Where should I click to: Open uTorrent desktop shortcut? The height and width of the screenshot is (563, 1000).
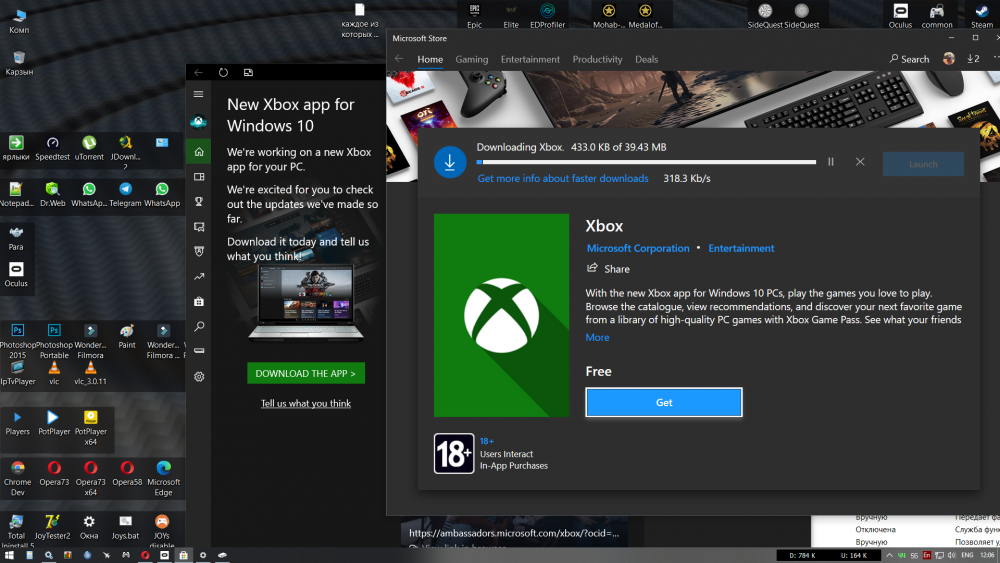pyautogui.click(x=89, y=149)
